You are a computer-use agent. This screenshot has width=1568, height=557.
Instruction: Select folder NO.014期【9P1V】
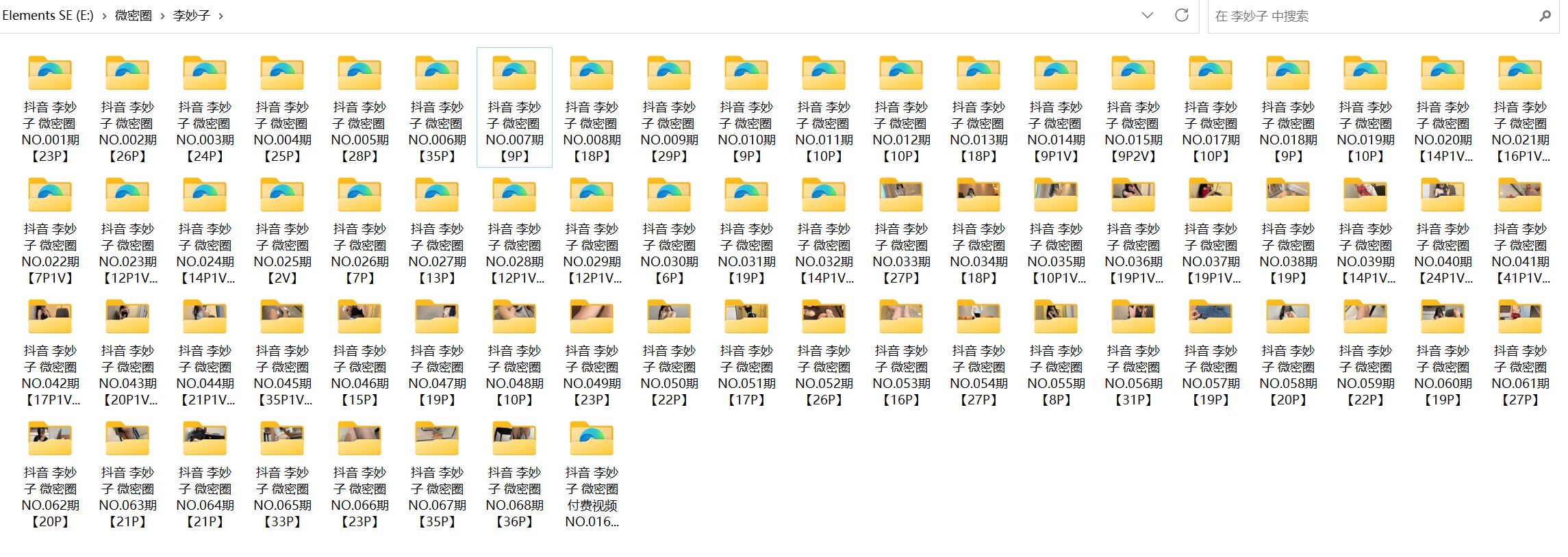coord(1056,108)
